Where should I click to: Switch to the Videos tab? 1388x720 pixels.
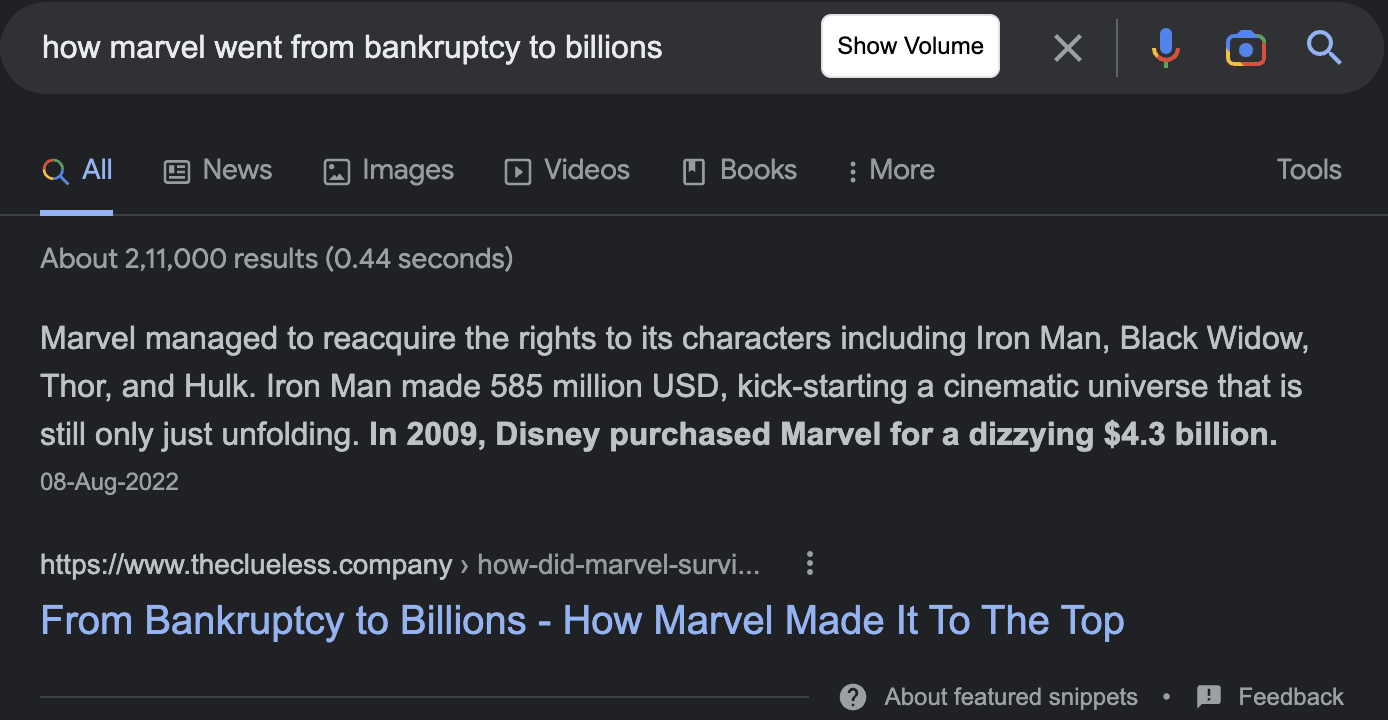tap(567, 170)
